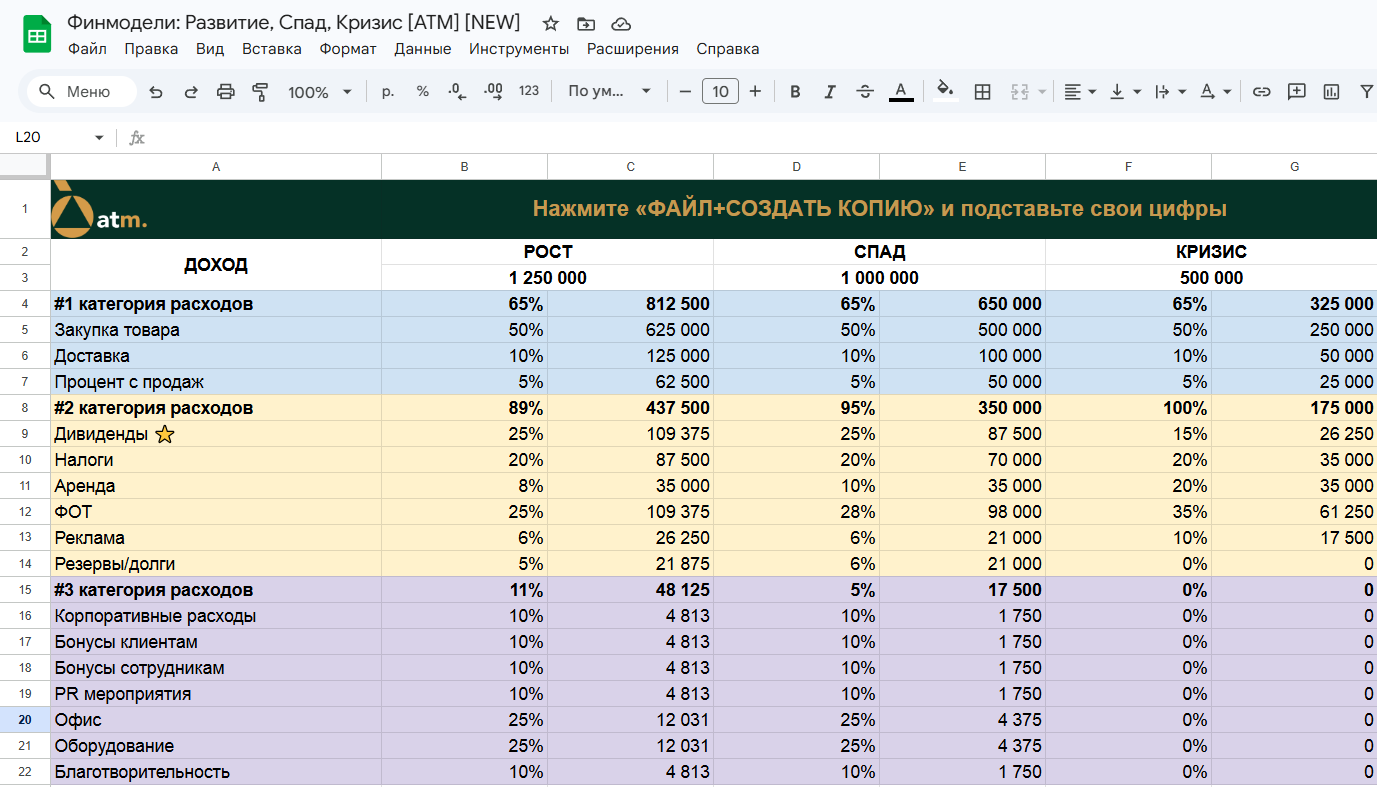Click the borders grid icon
This screenshot has height=787, width=1377.
[982, 92]
